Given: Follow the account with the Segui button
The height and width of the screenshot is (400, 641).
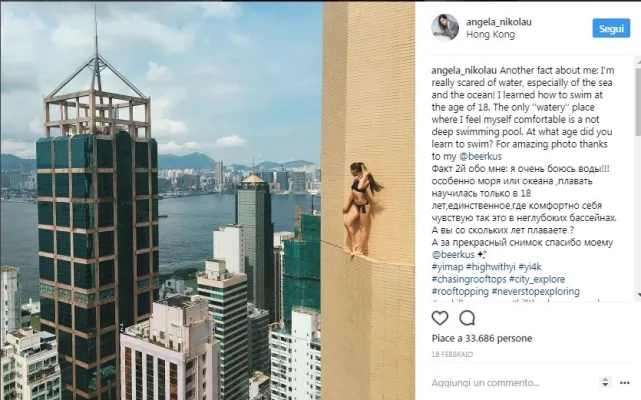Looking at the screenshot, I should click(611, 28).
